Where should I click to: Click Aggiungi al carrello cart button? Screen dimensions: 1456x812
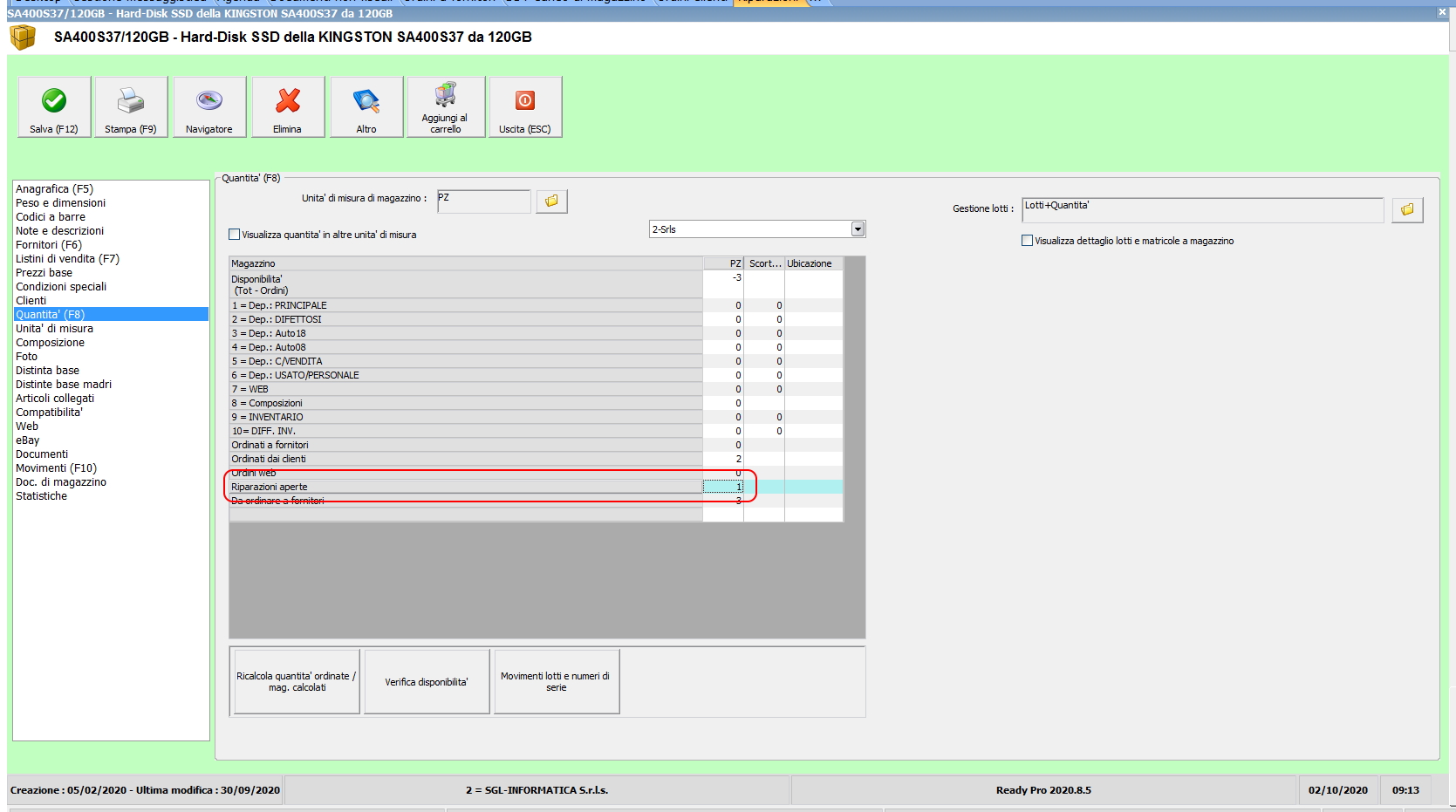point(445,106)
